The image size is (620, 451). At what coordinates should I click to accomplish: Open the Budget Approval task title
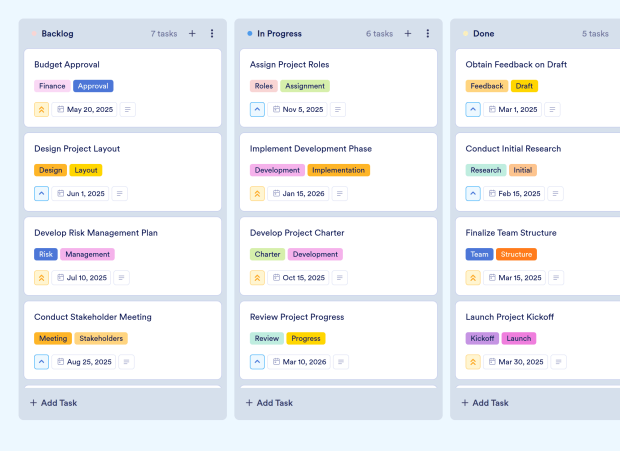pyautogui.click(x=67, y=64)
